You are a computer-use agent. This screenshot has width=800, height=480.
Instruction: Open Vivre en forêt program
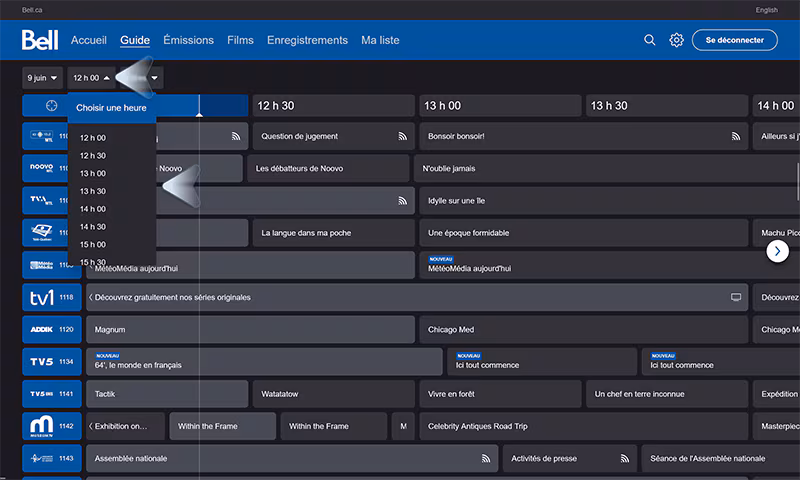(x=501, y=394)
